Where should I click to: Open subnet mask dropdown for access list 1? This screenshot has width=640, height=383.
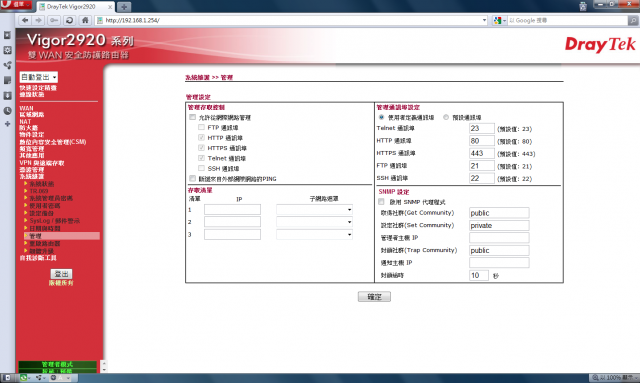click(314, 210)
